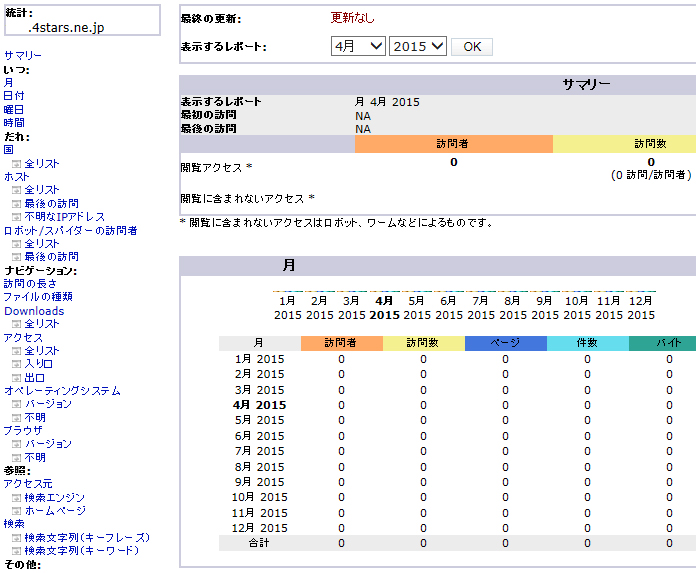Click the icon next to ホームページ
696x573 pixels.
click(x=16, y=511)
